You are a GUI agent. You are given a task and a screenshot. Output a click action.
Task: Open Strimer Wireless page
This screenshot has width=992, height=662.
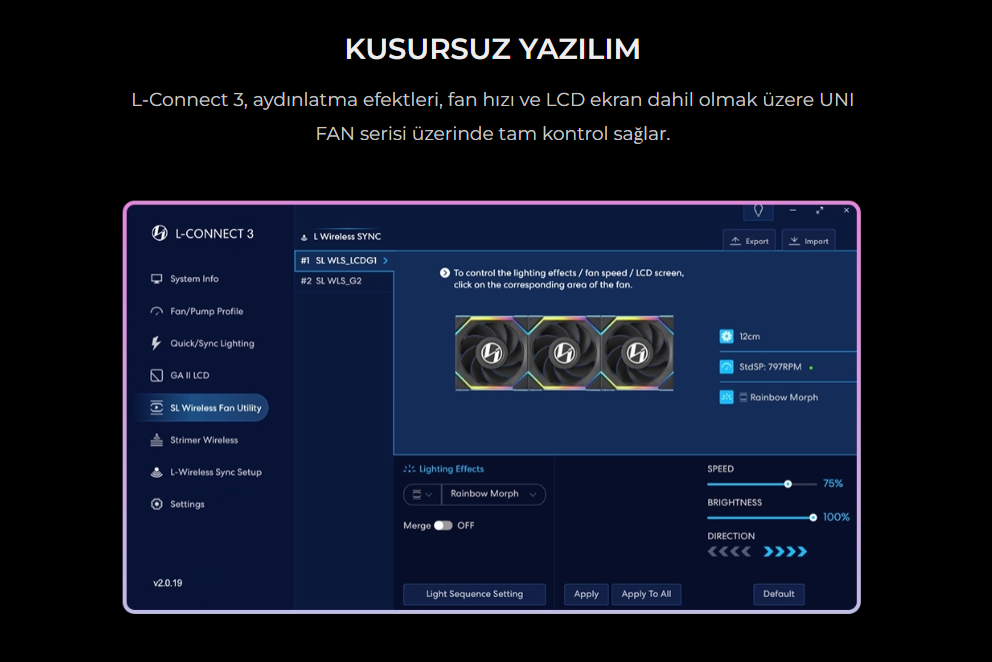tap(204, 440)
